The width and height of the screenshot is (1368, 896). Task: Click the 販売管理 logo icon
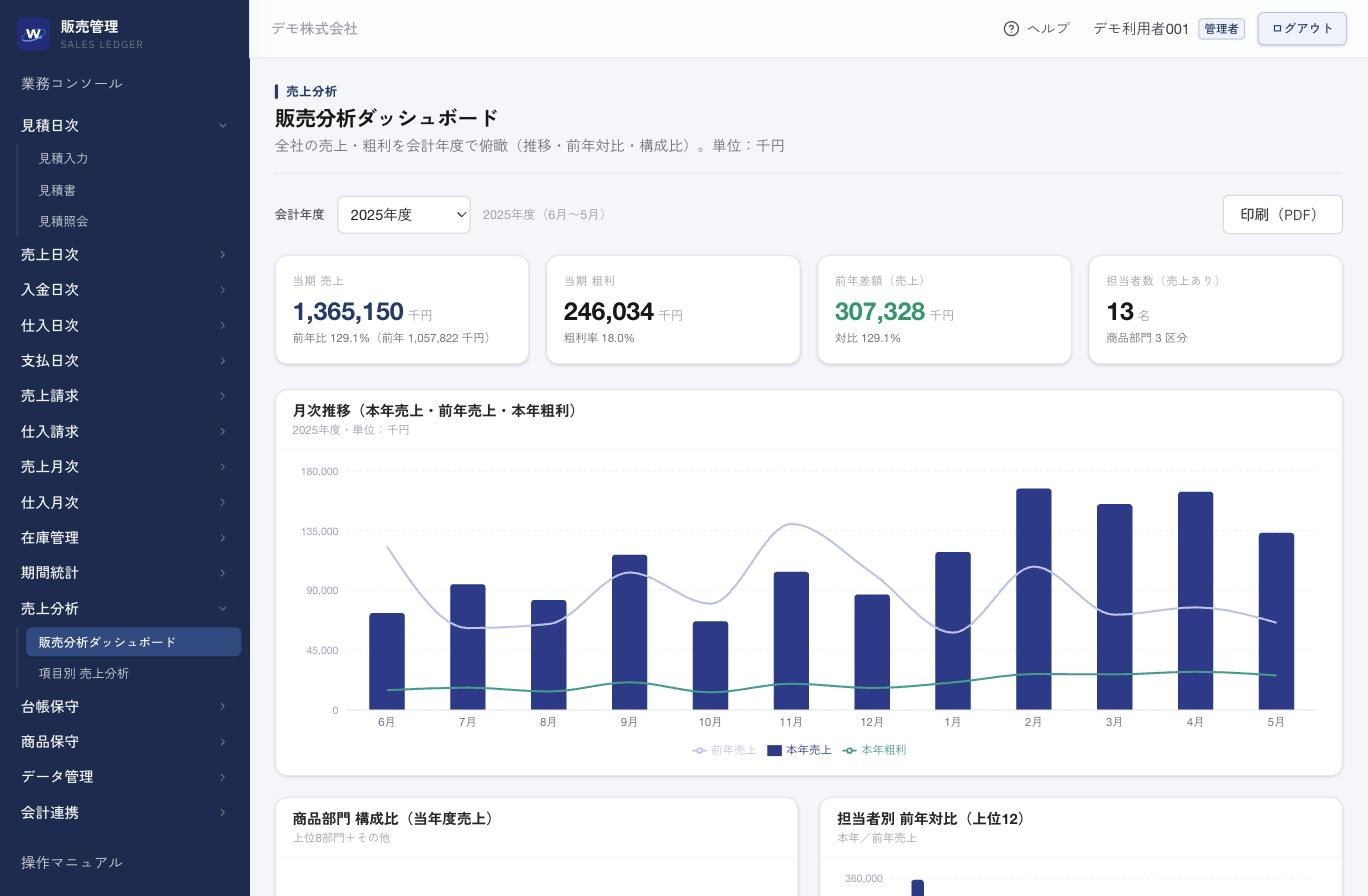pyautogui.click(x=33, y=33)
